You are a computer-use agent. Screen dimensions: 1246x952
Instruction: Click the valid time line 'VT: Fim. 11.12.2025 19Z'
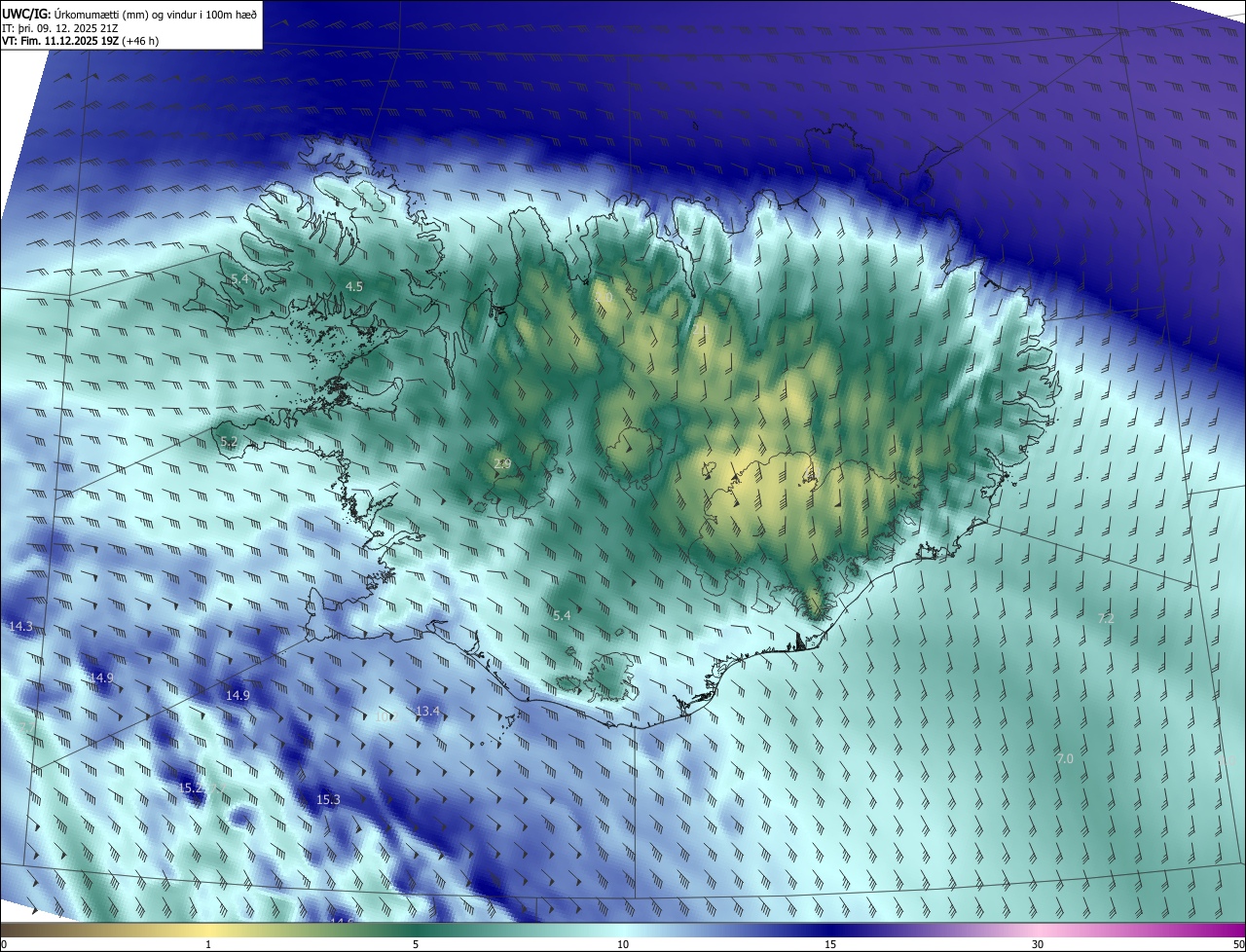point(60,41)
